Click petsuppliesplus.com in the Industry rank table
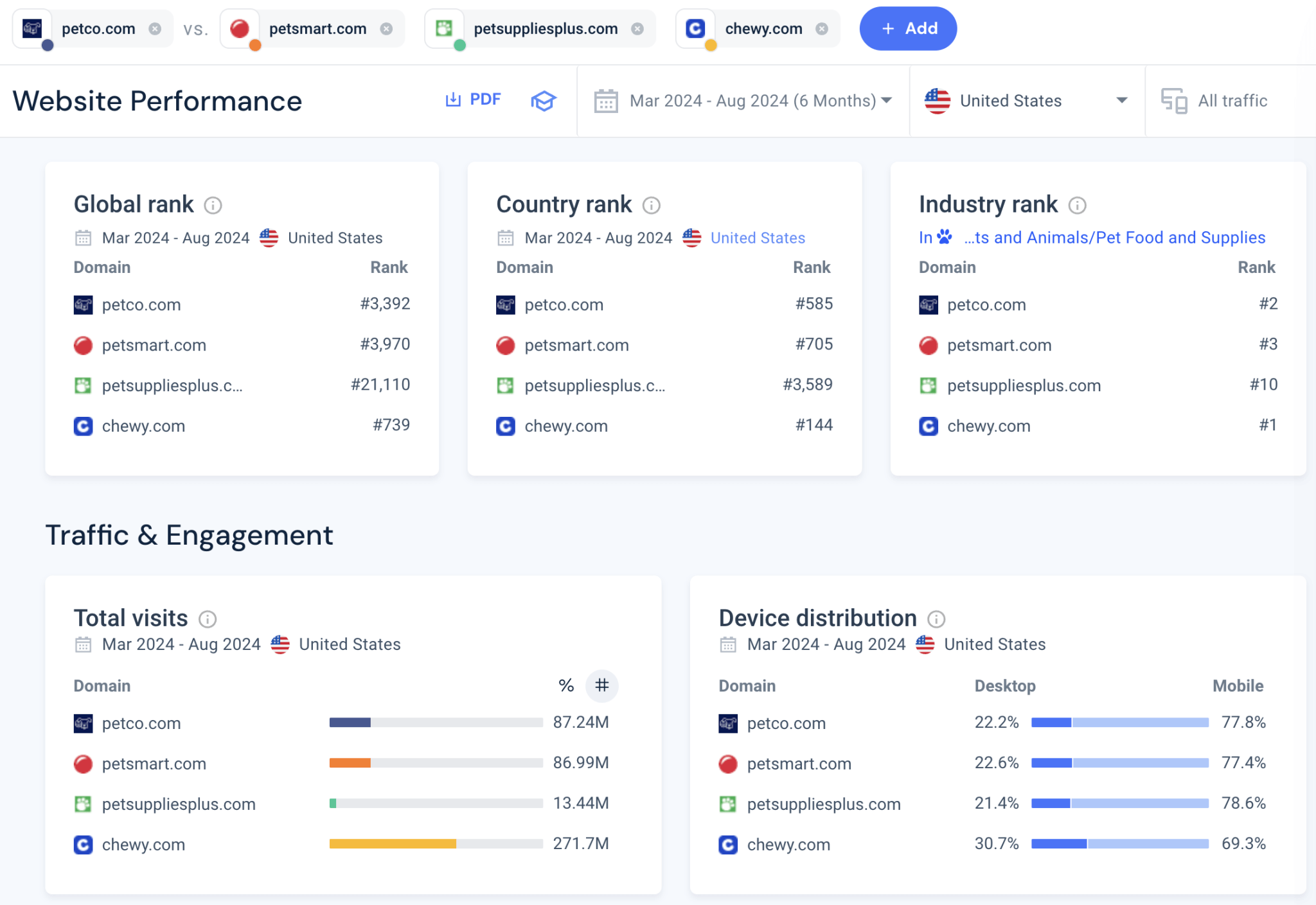 point(1024,386)
